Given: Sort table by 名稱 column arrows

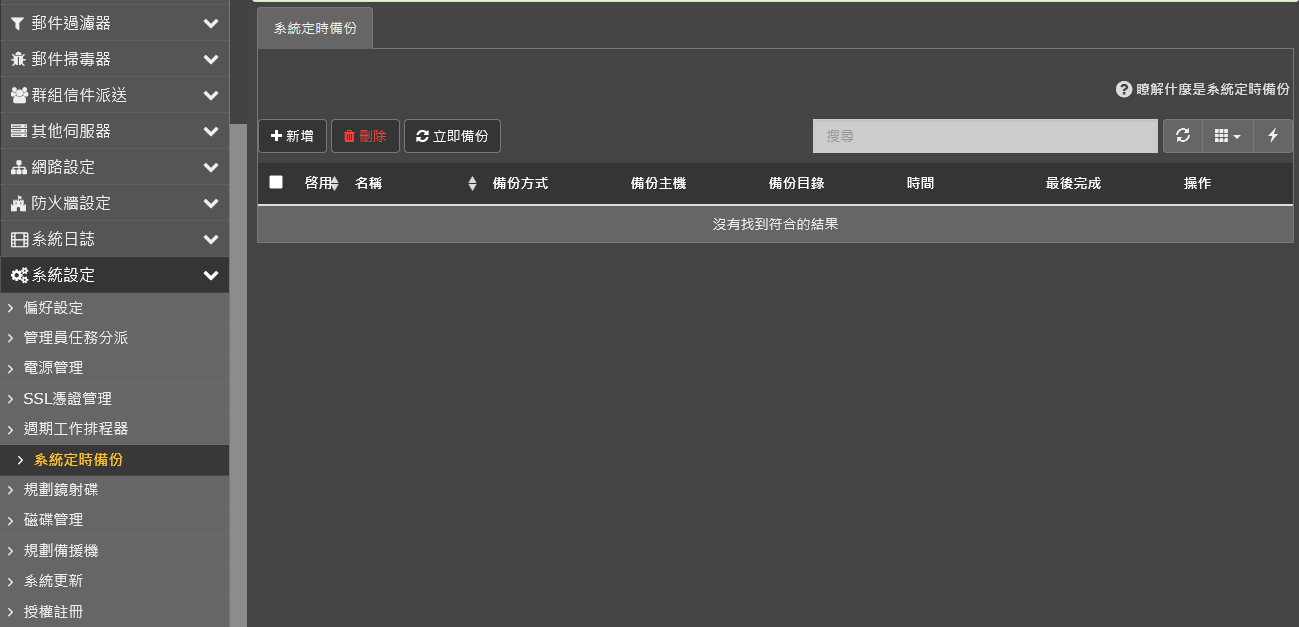Looking at the screenshot, I should 472,184.
